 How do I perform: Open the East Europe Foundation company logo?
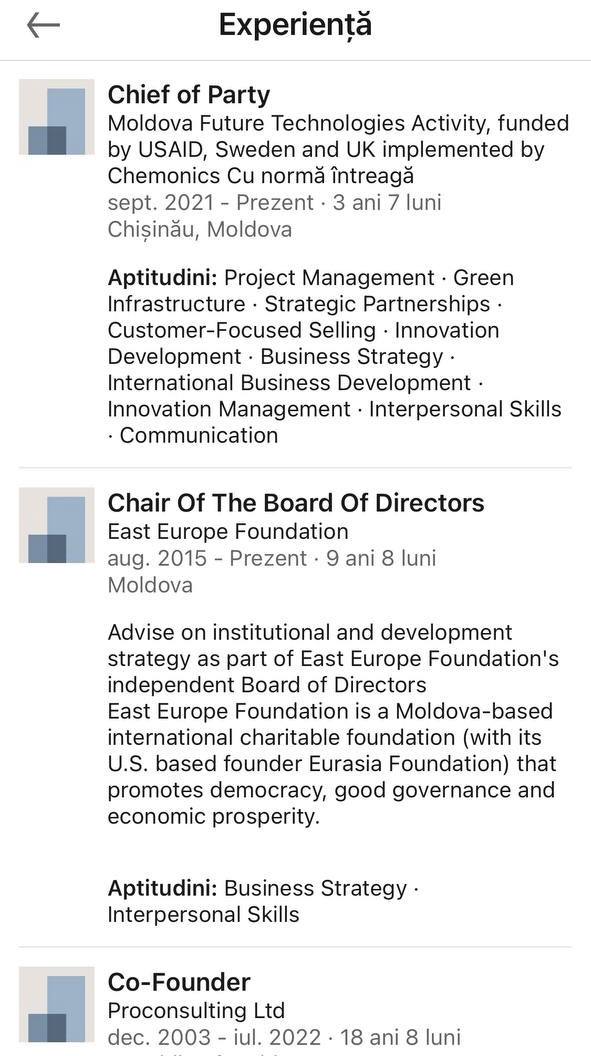point(57,525)
